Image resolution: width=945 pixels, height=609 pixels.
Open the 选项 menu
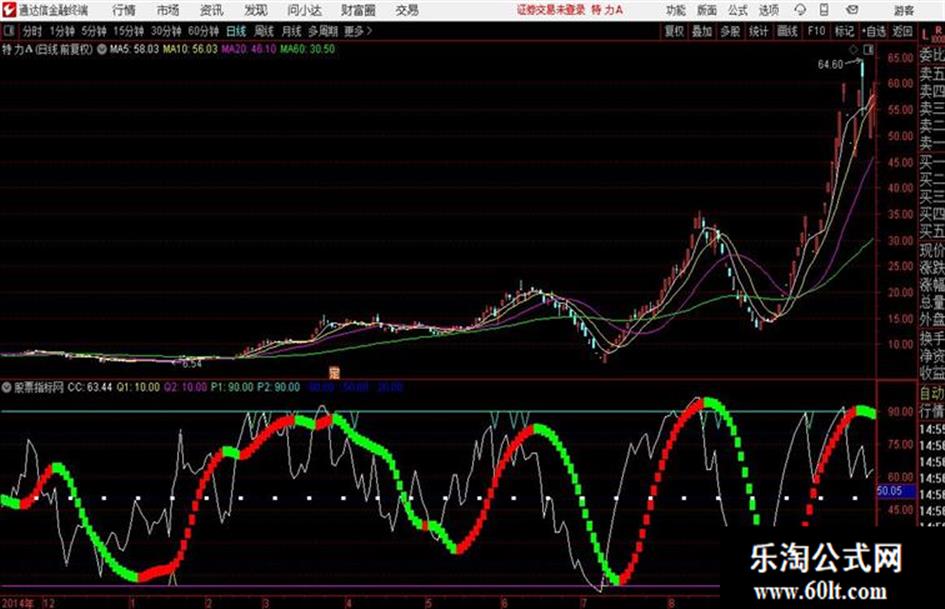point(769,10)
